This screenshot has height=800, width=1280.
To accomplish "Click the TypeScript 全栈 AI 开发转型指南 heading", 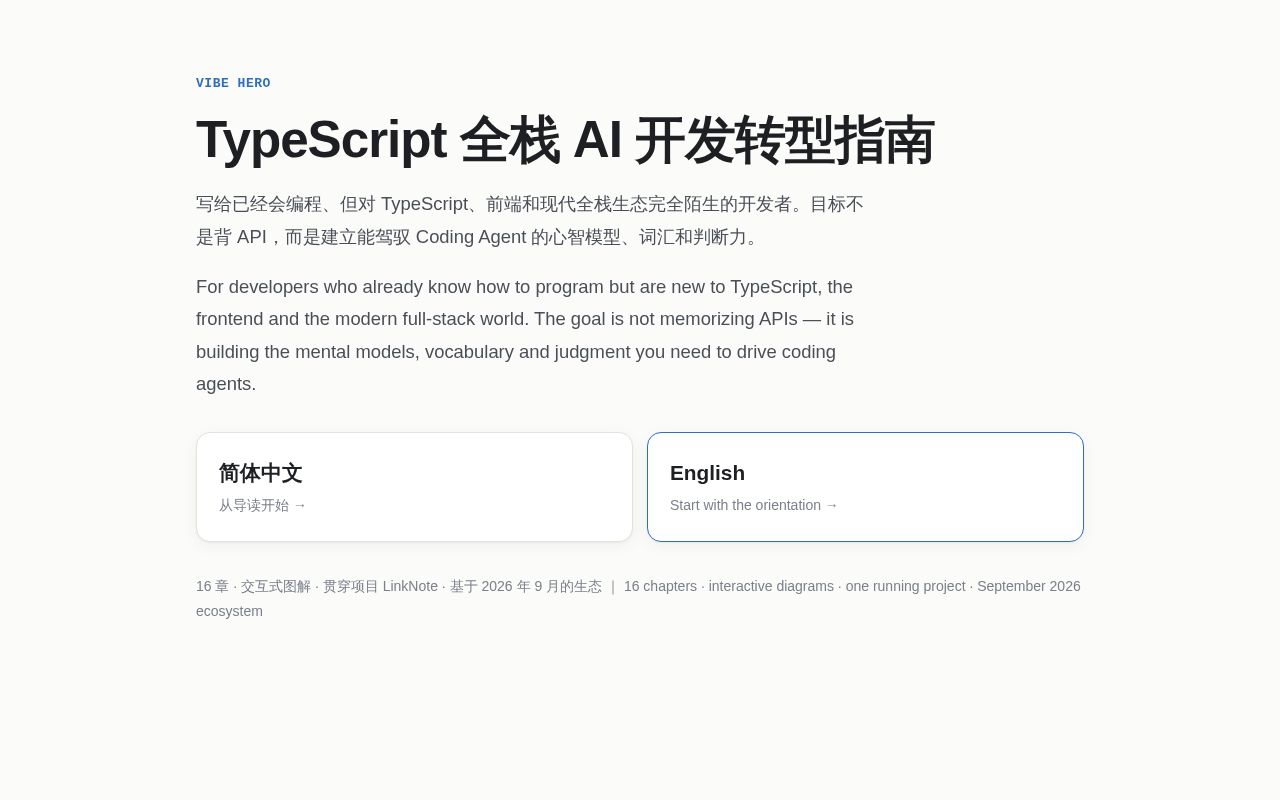I will 565,140.
